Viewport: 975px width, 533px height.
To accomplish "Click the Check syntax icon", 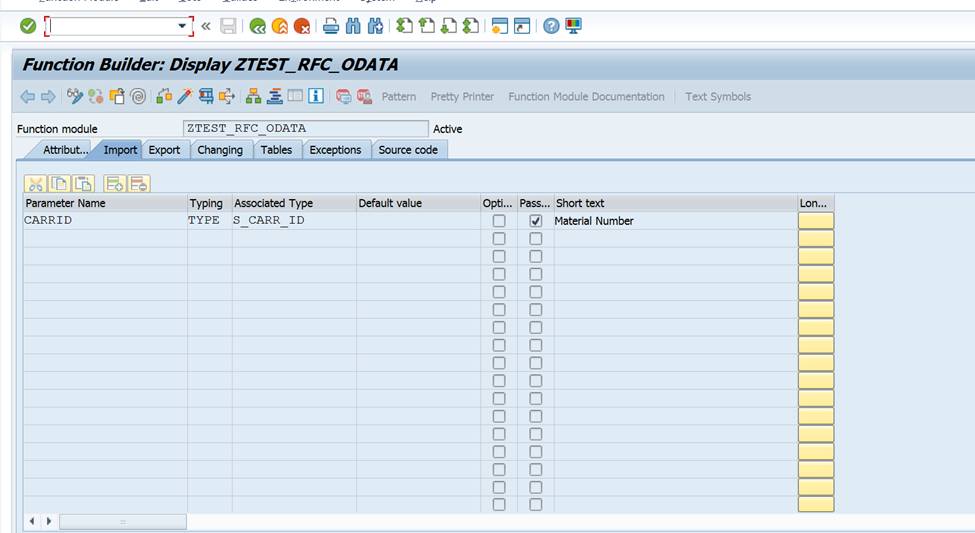I will pos(164,96).
